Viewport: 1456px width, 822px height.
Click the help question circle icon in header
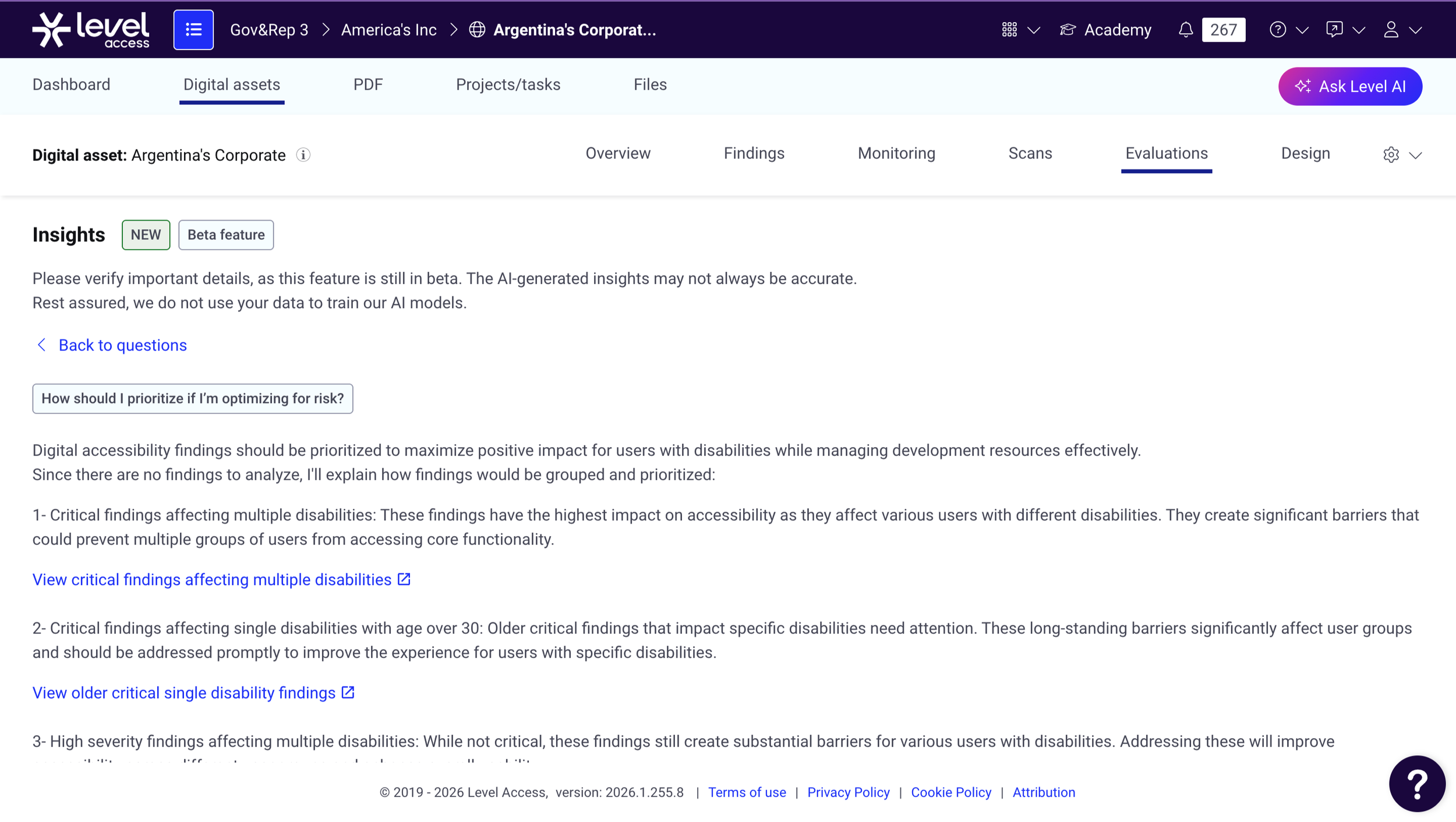(x=1277, y=30)
